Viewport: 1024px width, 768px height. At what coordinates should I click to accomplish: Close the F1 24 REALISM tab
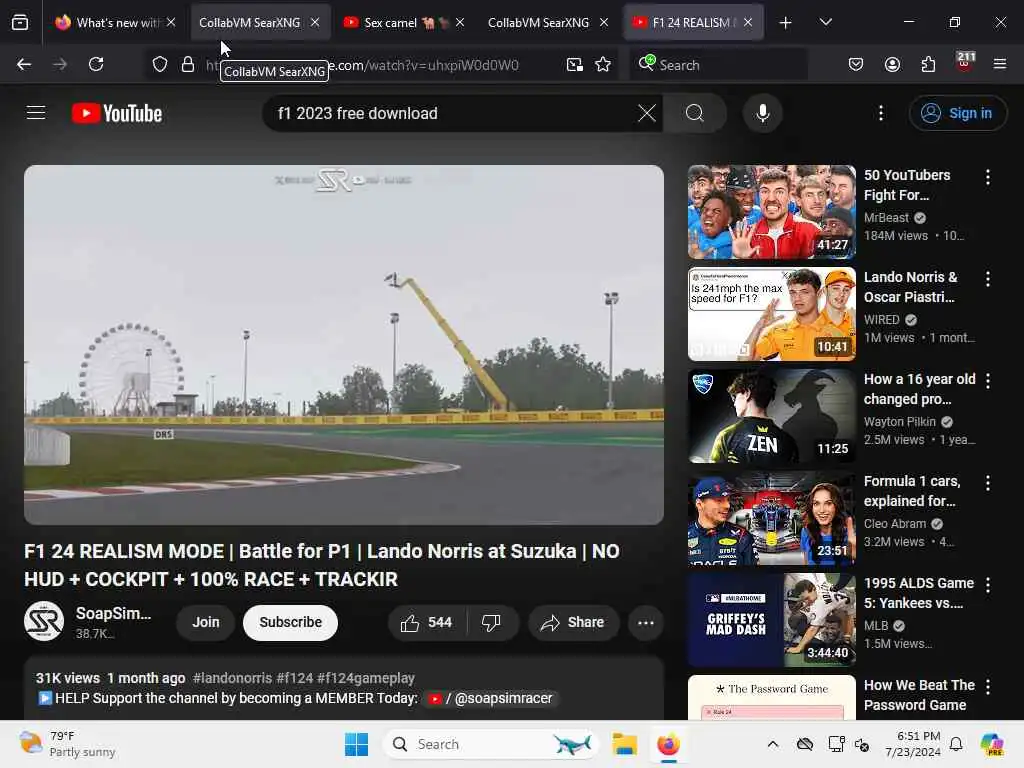[748, 22]
